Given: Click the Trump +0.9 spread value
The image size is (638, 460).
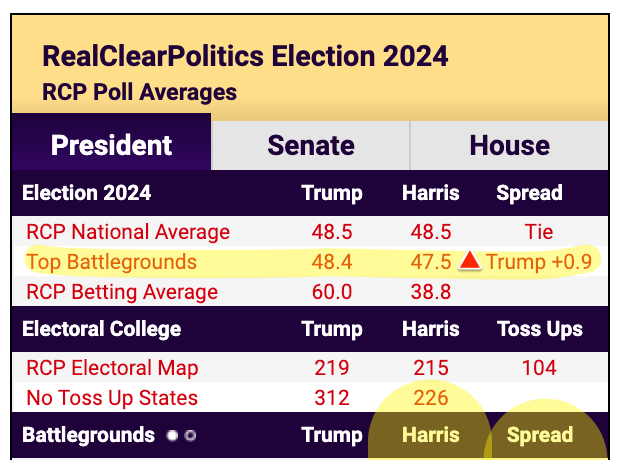Looking at the screenshot, I should 539,263.
